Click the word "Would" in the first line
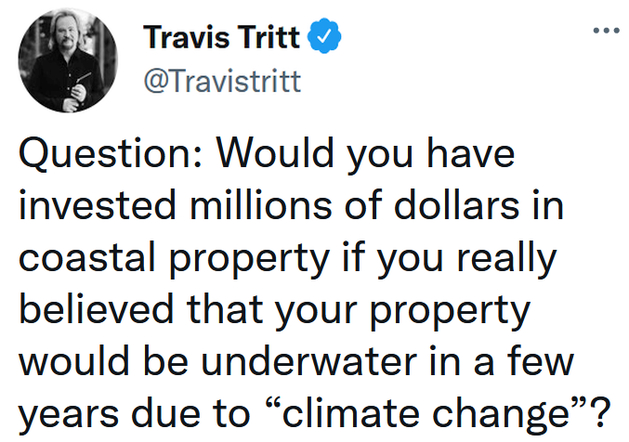629x442 pixels. 275,154
